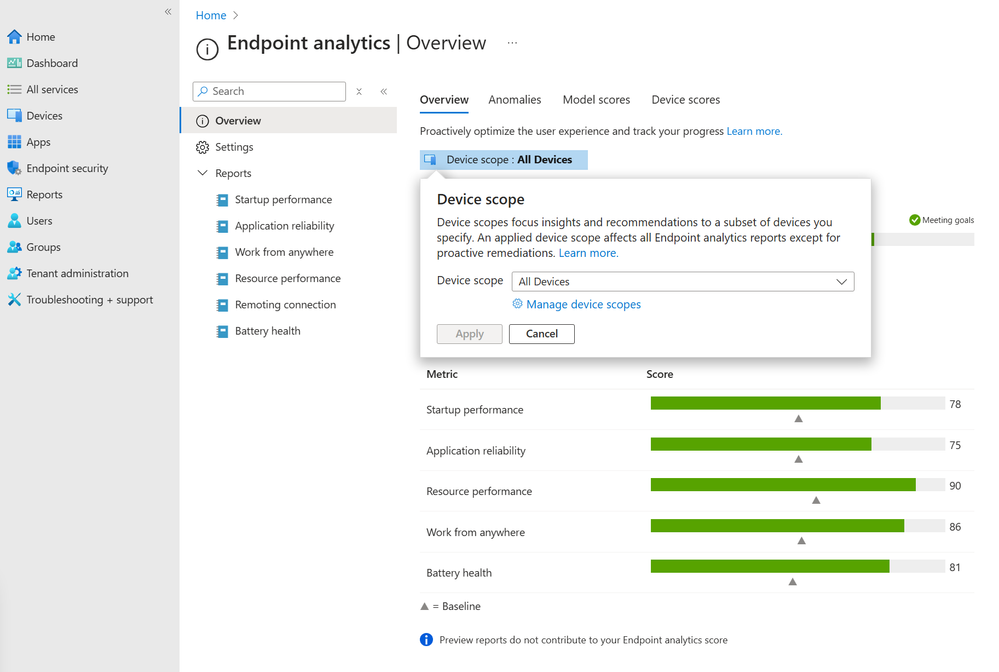999x672 pixels.
Task: Open Users via the person icon
Action: point(14,221)
